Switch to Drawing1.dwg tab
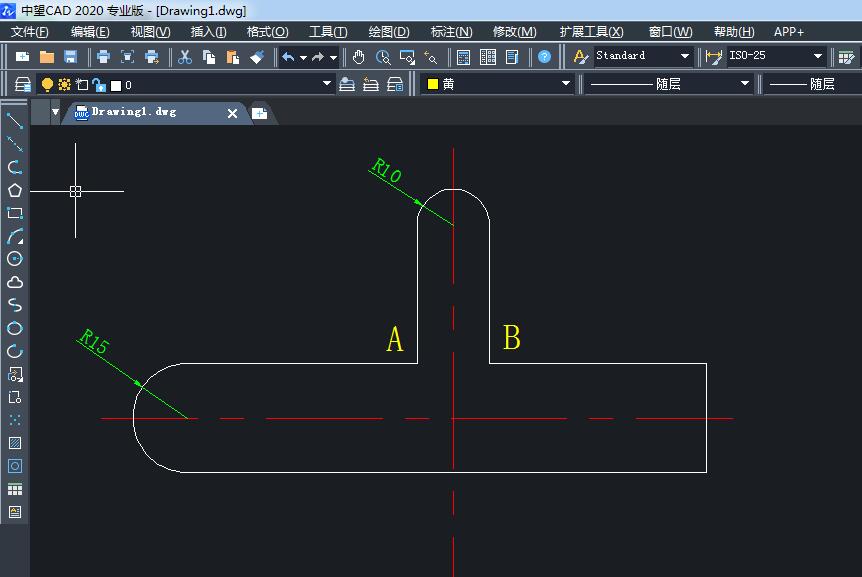Screen dimensions: 862x577 pyautogui.click(x=134, y=112)
